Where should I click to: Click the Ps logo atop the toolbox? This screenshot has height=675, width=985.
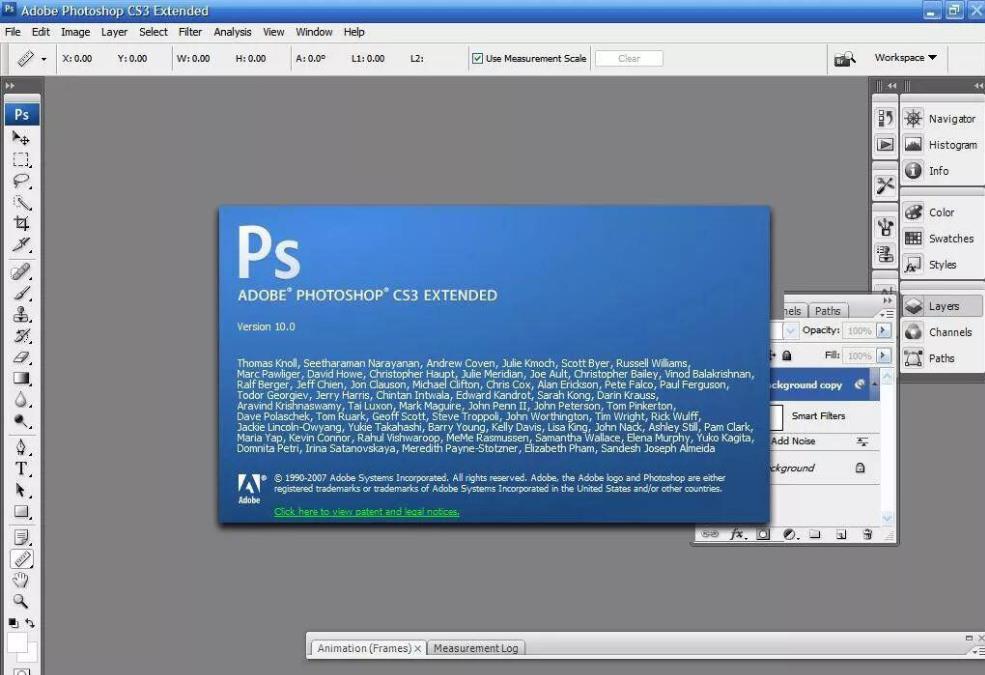pyautogui.click(x=22, y=114)
